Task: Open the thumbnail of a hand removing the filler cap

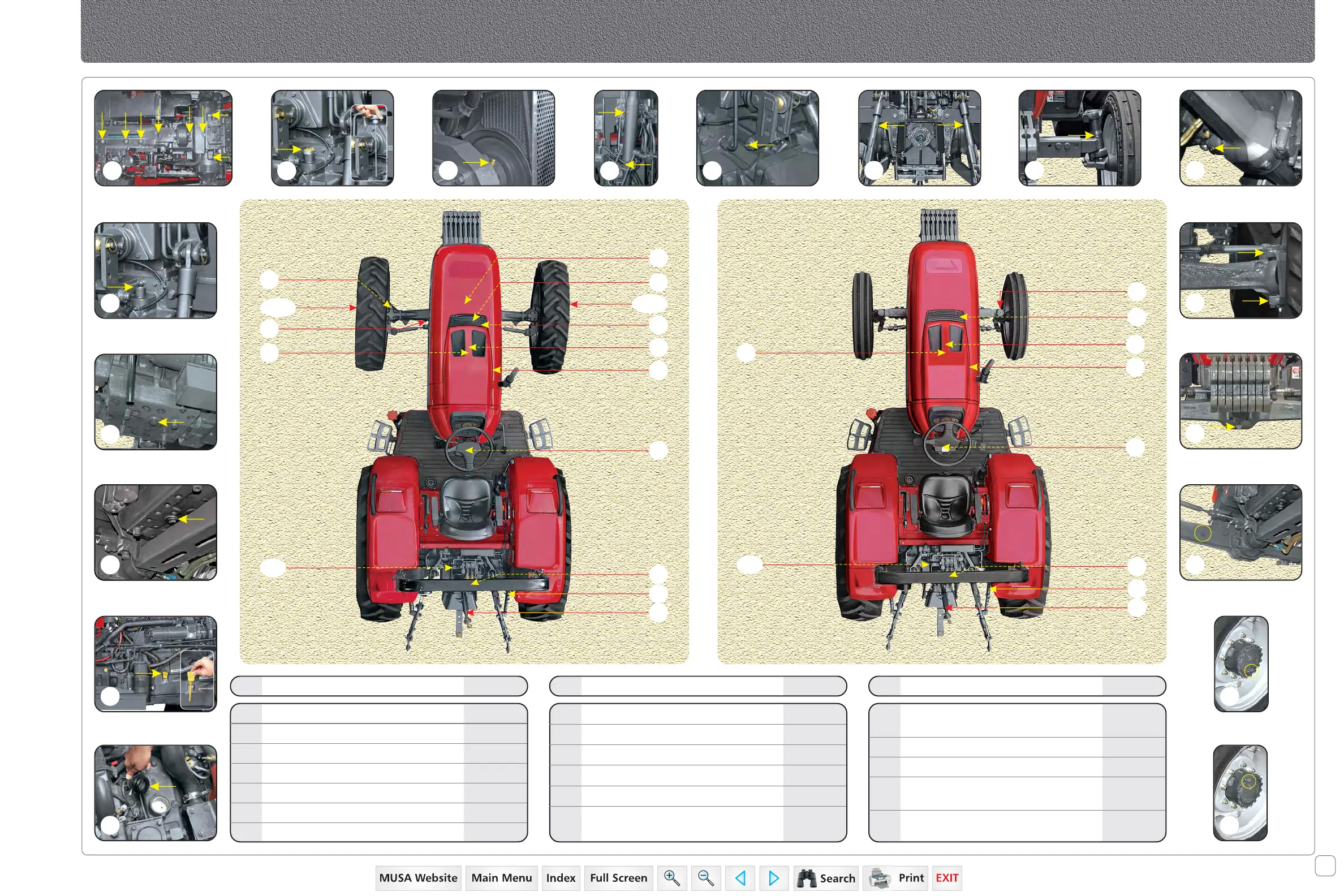Action: [156, 792]
